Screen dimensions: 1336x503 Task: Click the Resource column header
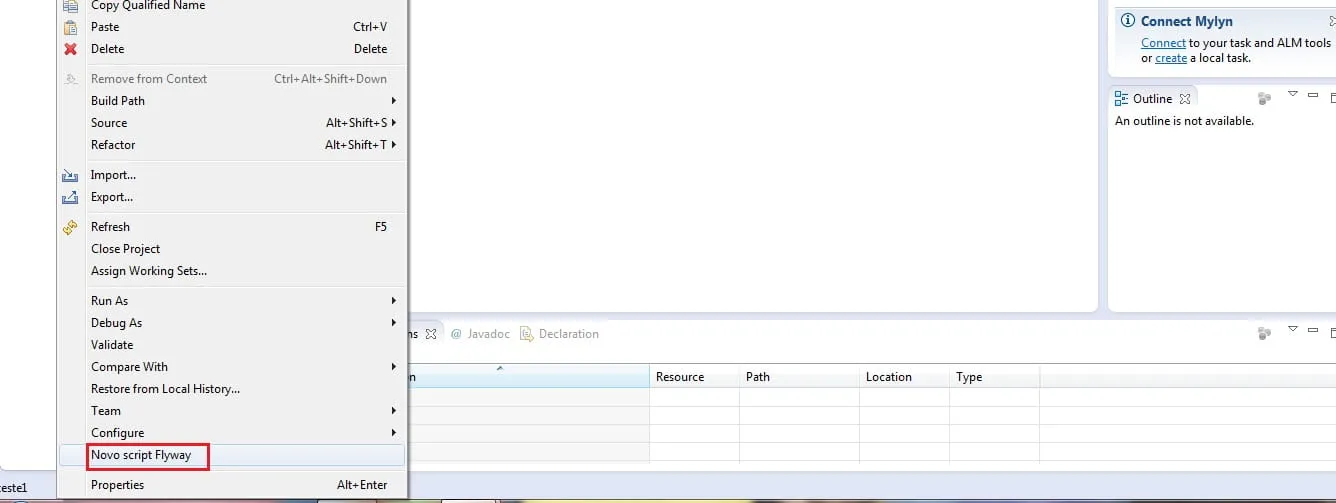694,377
